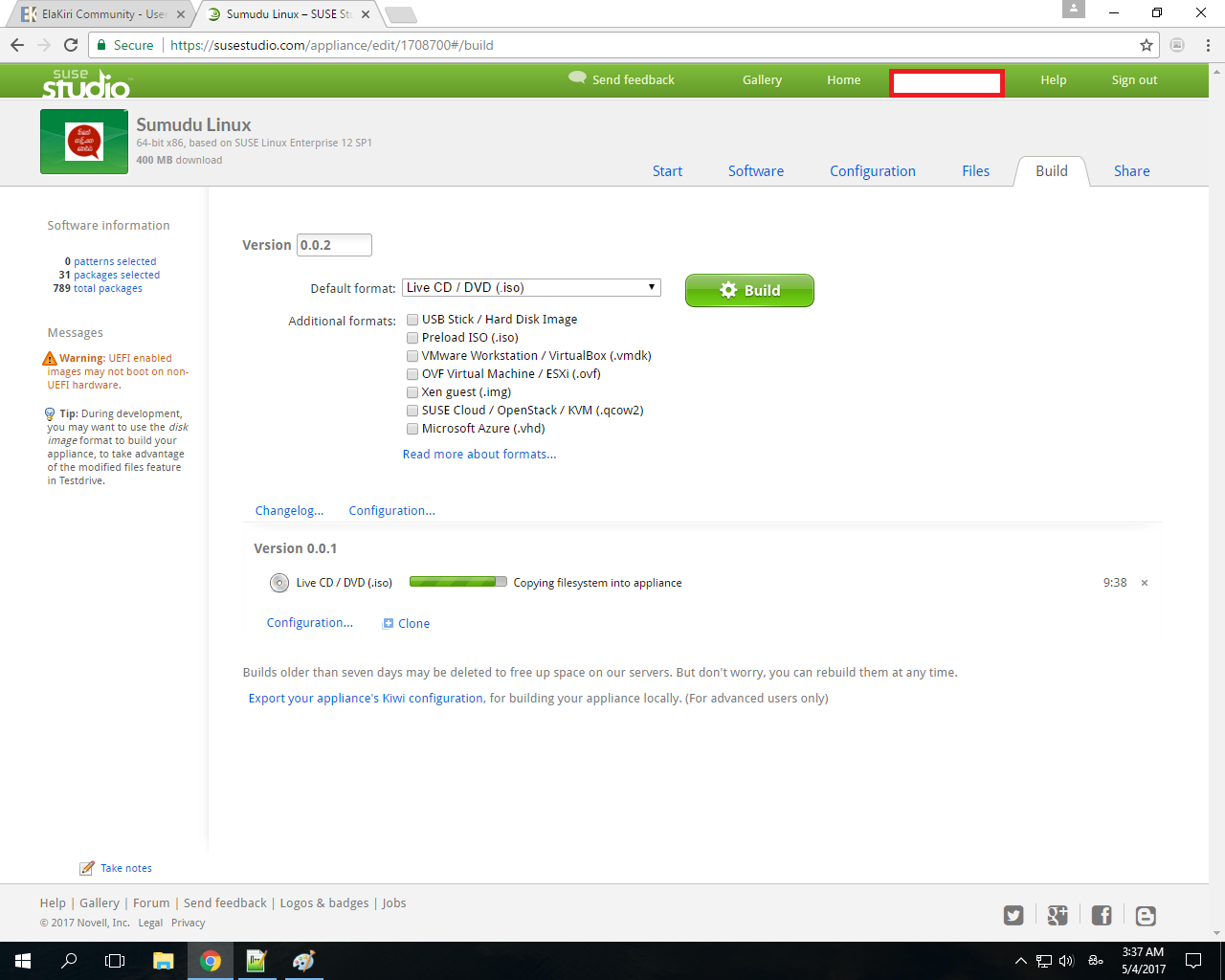Click the green Build button
The width and height of the screenshot is (1225, 980).
pyautogui.click(x=749, y=290)
